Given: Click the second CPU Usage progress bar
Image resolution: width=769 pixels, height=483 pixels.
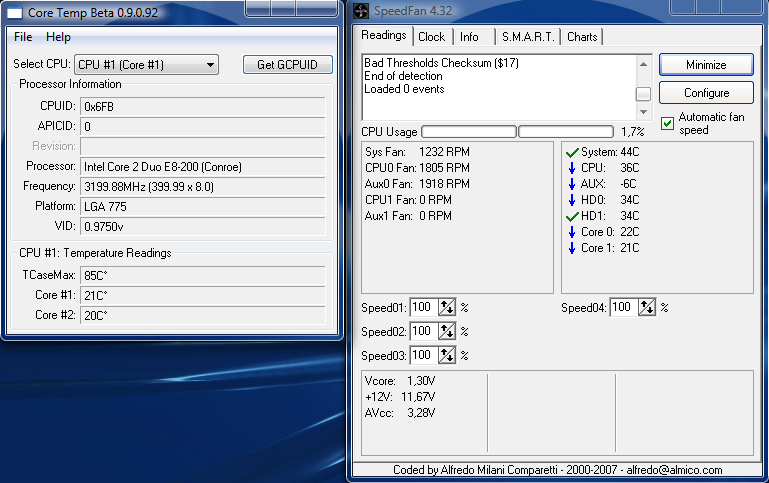Looking at the screenshot, I should (566, 131).
